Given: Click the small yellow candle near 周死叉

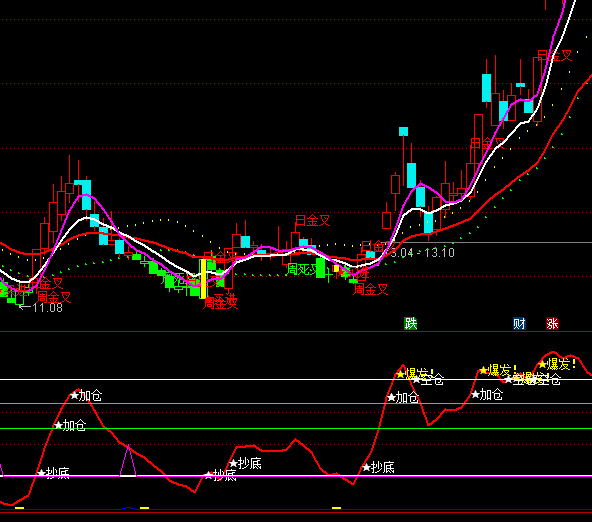Looking at the screenshot, I should click(x=336, y=268).
